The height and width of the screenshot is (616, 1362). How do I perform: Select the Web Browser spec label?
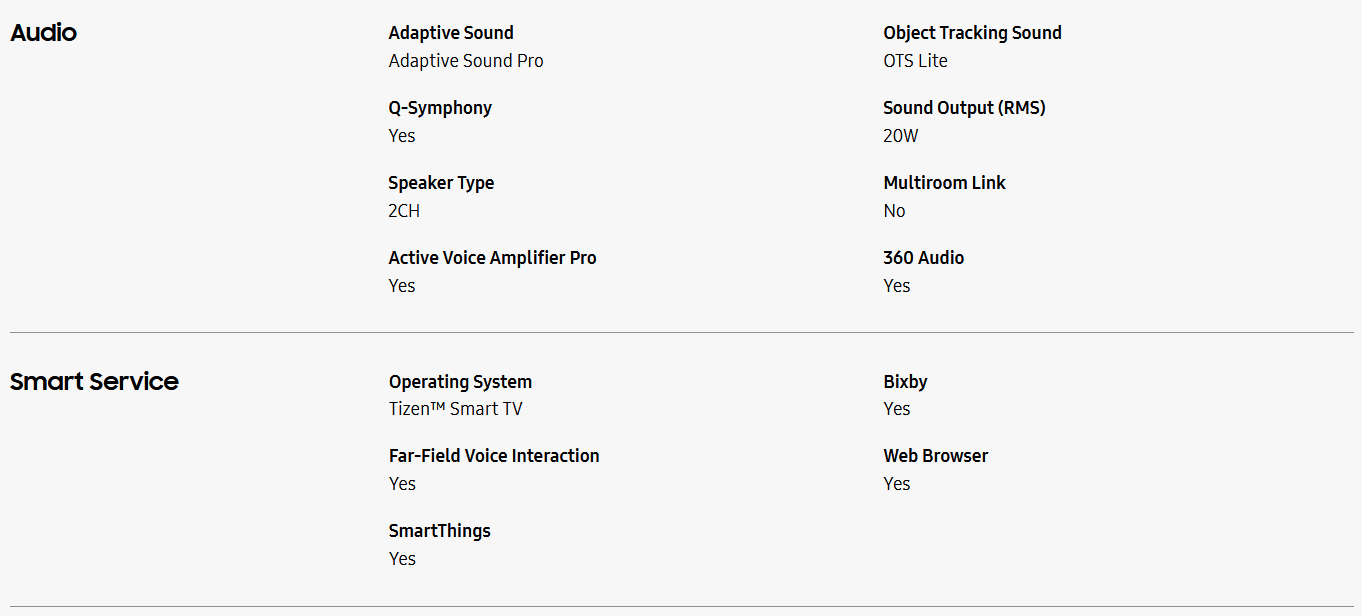pos(935,456)
